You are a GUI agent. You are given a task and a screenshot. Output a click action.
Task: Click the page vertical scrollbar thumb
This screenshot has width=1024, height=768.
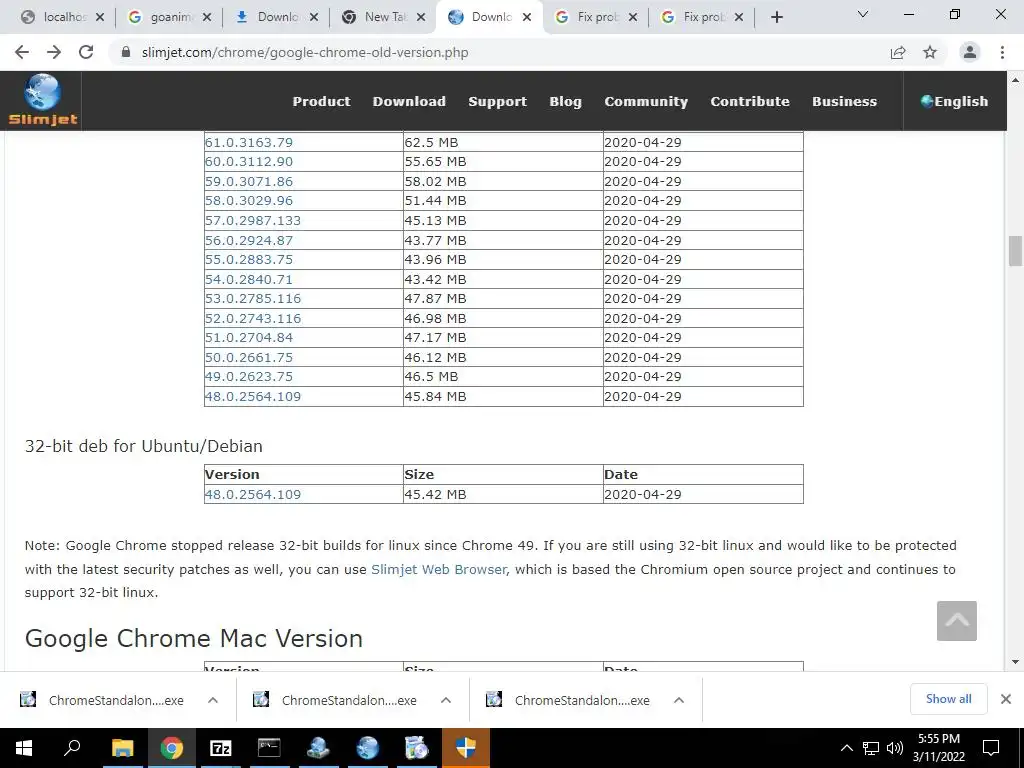point(1015,251)
